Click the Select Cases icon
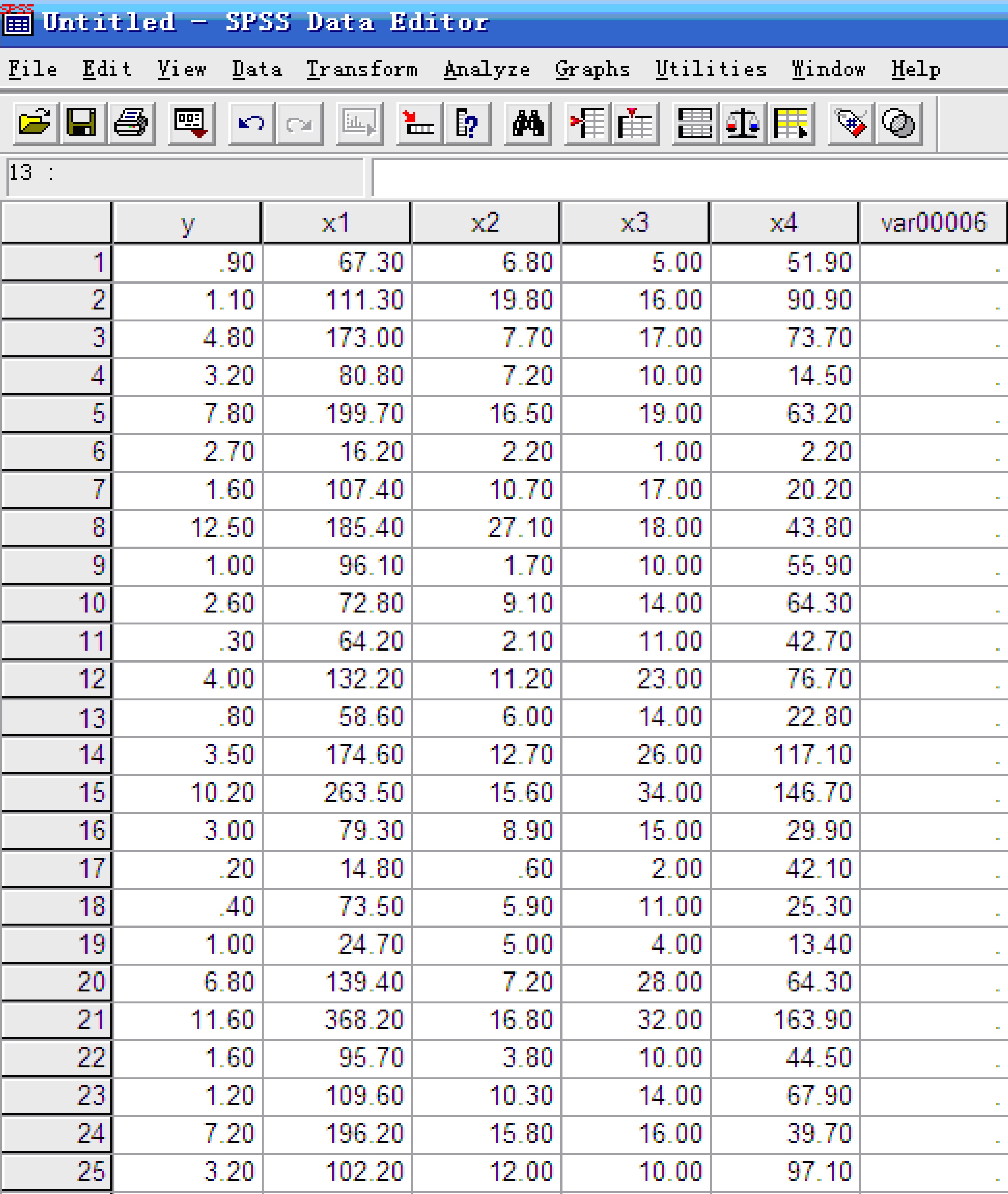Image resolution: width=1008 pixels, height=1194 pixels. coord(792,123)
